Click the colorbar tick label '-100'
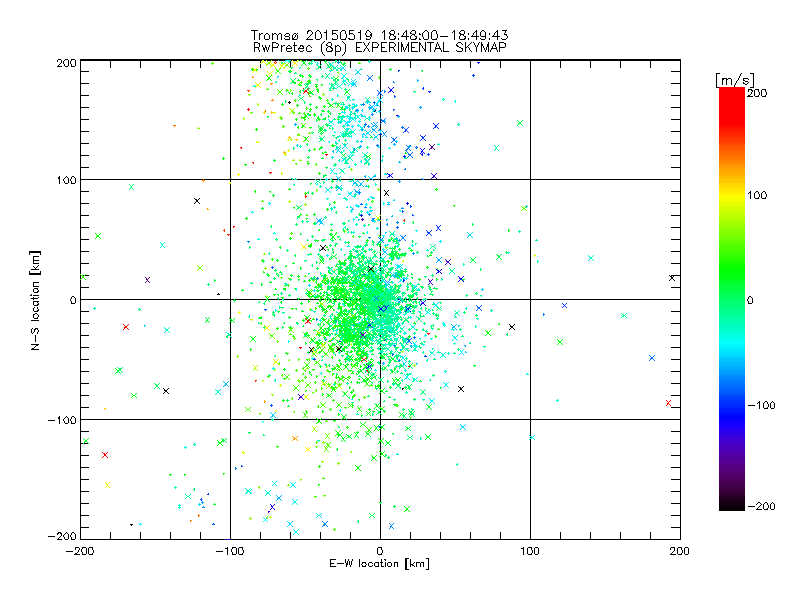Screen dimensions: 800x600 tap(761, 405)
